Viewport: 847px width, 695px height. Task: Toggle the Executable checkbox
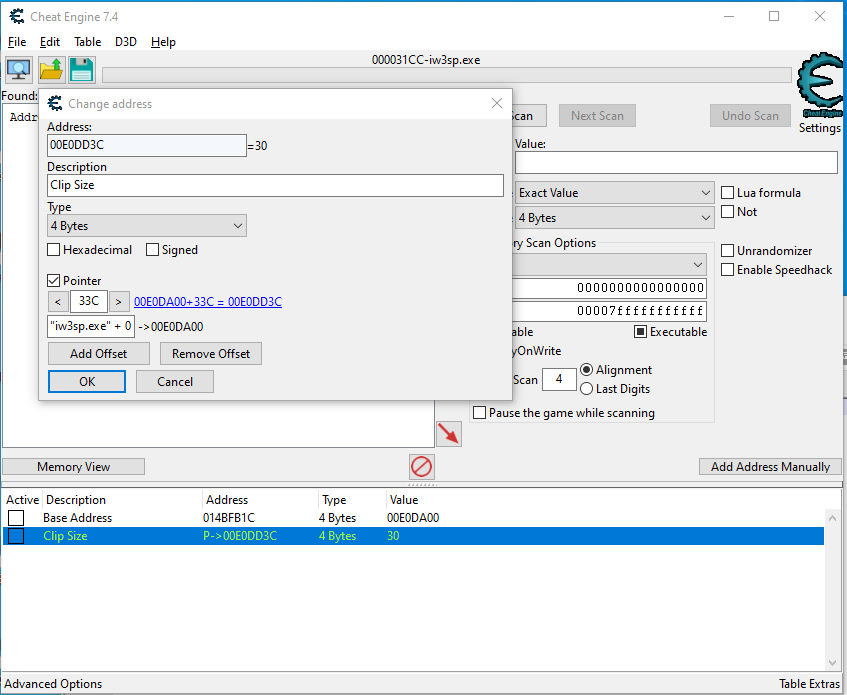[x=640, y=332]
